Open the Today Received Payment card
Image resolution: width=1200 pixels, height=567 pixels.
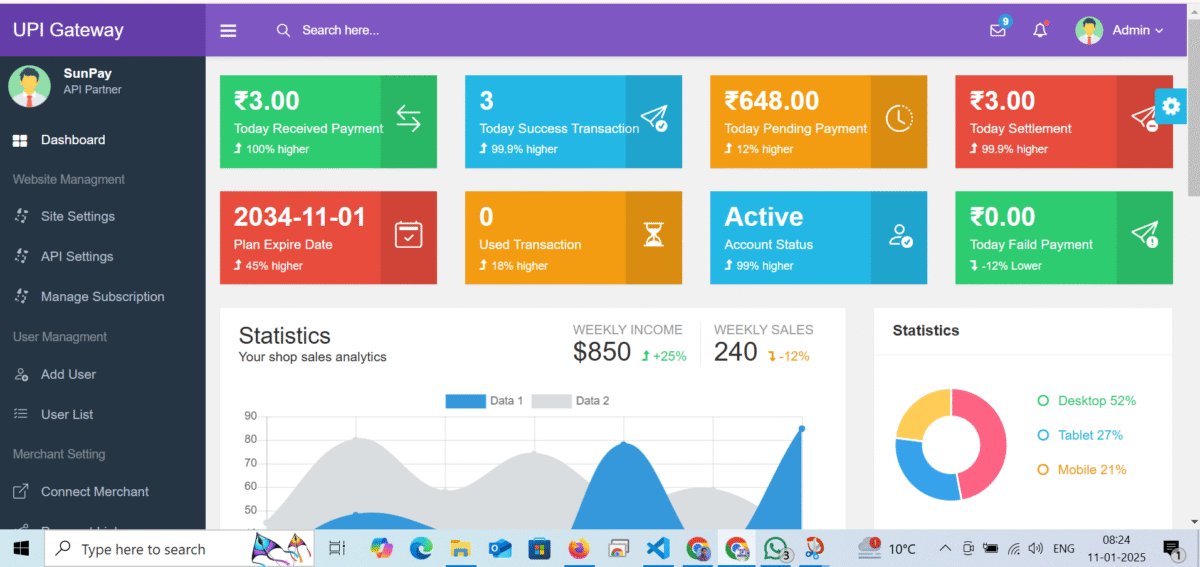[x=328, y=121]
